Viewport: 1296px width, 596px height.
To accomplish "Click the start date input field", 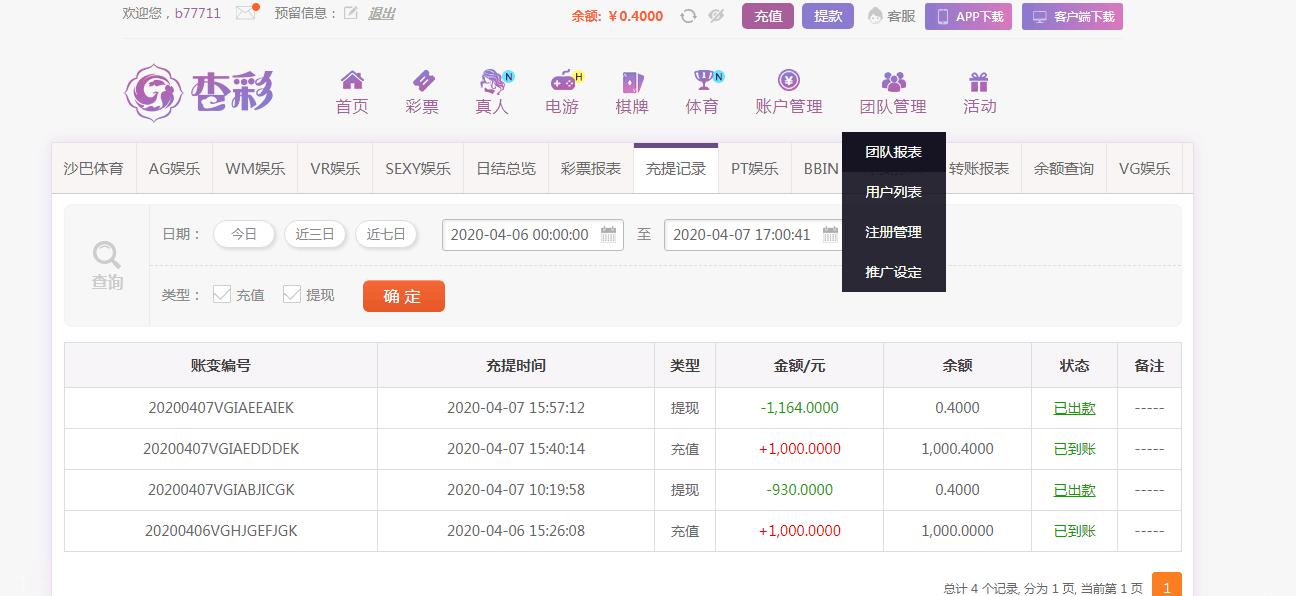I will point(533,235).
